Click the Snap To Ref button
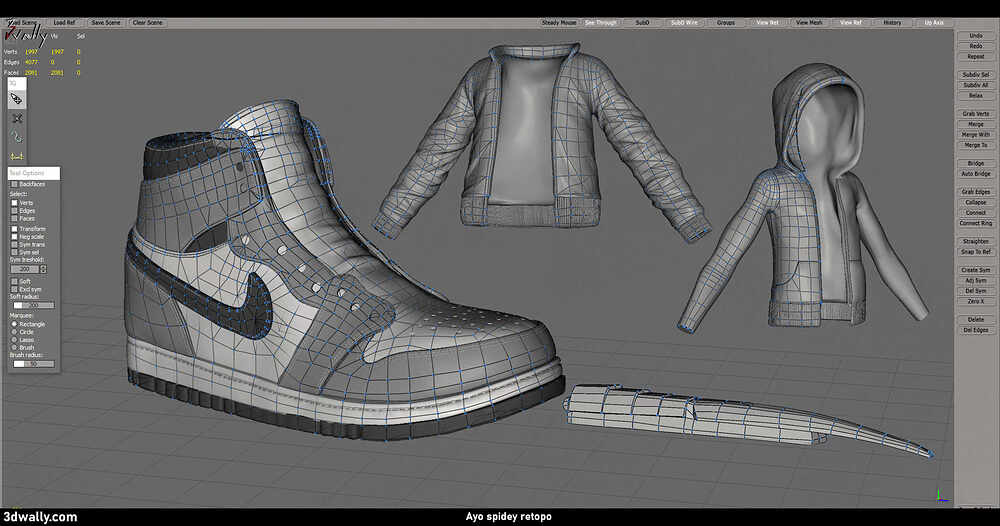Screen dimensions: 1000x526 [976, 252]
